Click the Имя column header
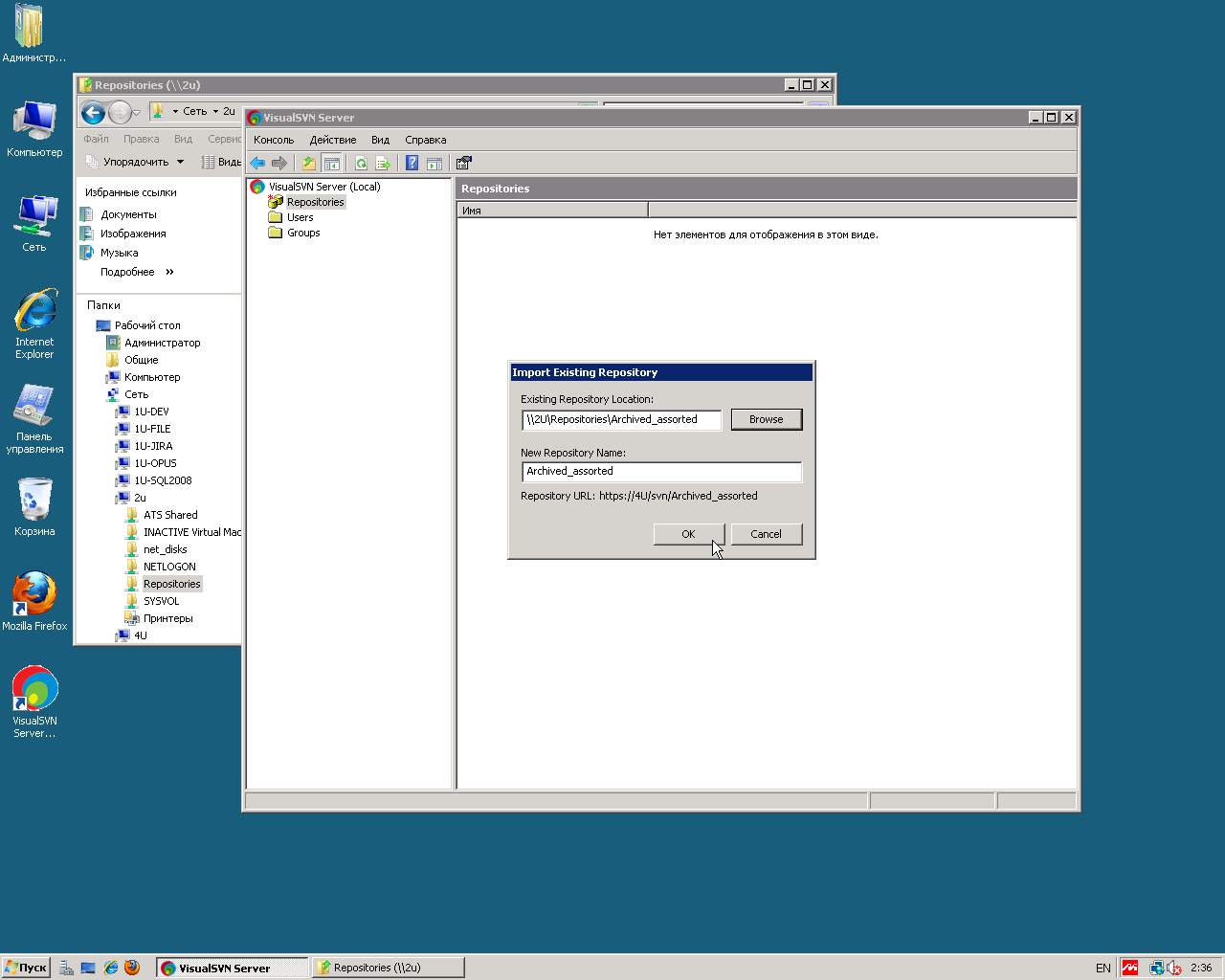Screen dimensions: 1225x980 click(x=552, y=211)
